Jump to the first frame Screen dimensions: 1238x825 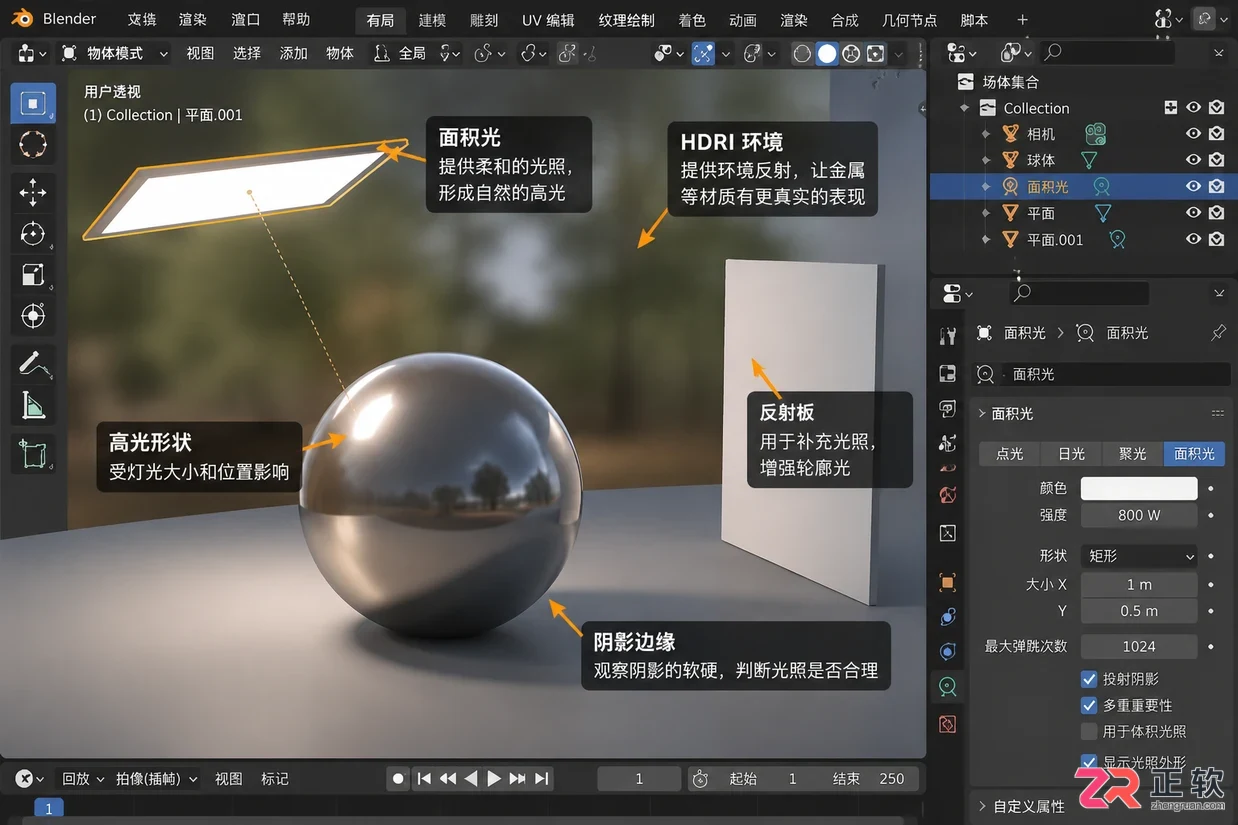[424, 778]
